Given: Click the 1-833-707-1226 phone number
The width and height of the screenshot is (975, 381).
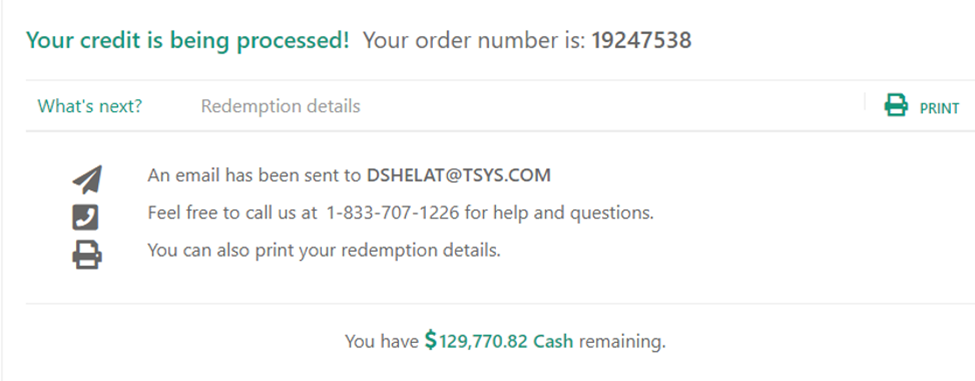Looking at the screenshot, I should pyautogui.click(x=393, y=213).
